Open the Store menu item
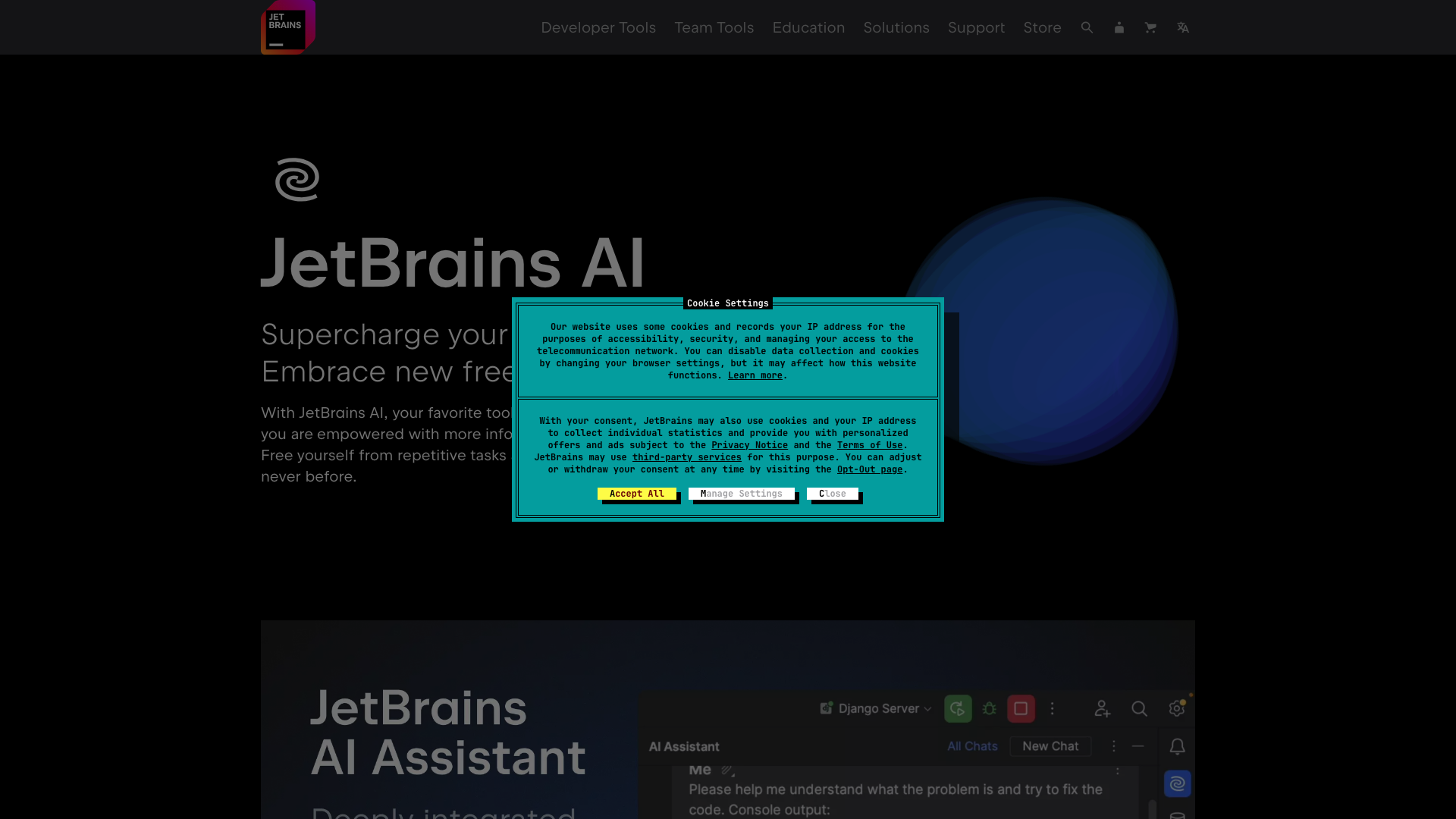1456x819 pixels. point(1042,27)
